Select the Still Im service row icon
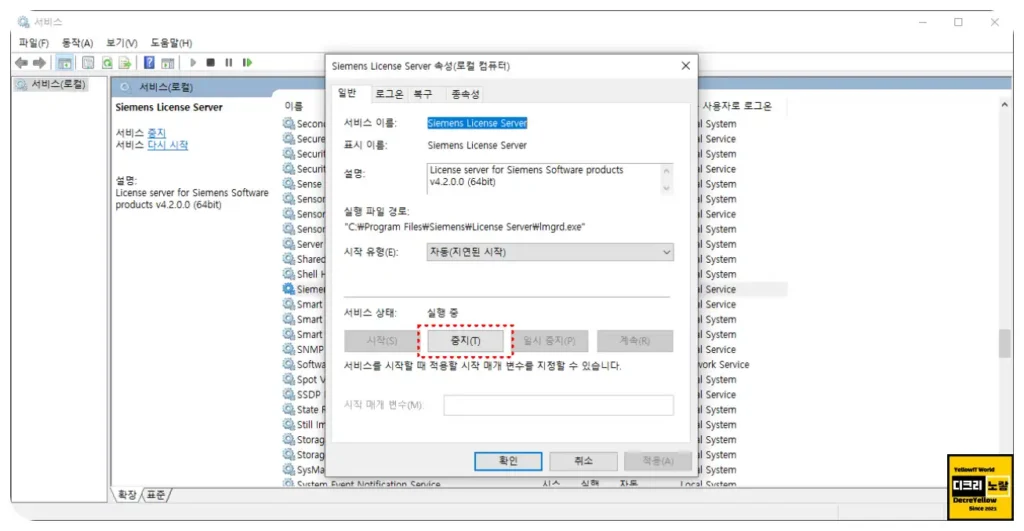 click(x=289, y=424)
